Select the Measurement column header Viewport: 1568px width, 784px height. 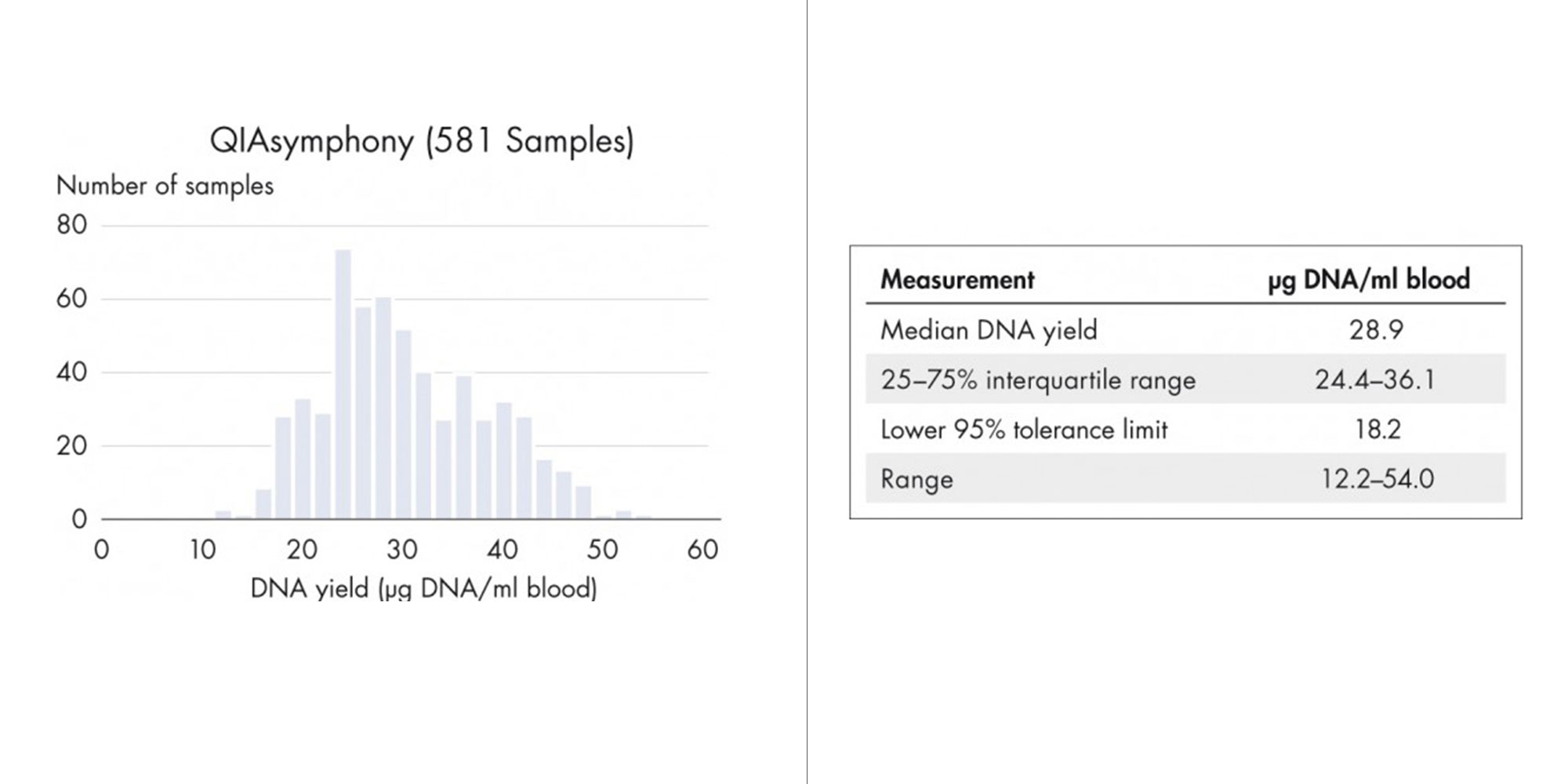(x=957, y=280)
